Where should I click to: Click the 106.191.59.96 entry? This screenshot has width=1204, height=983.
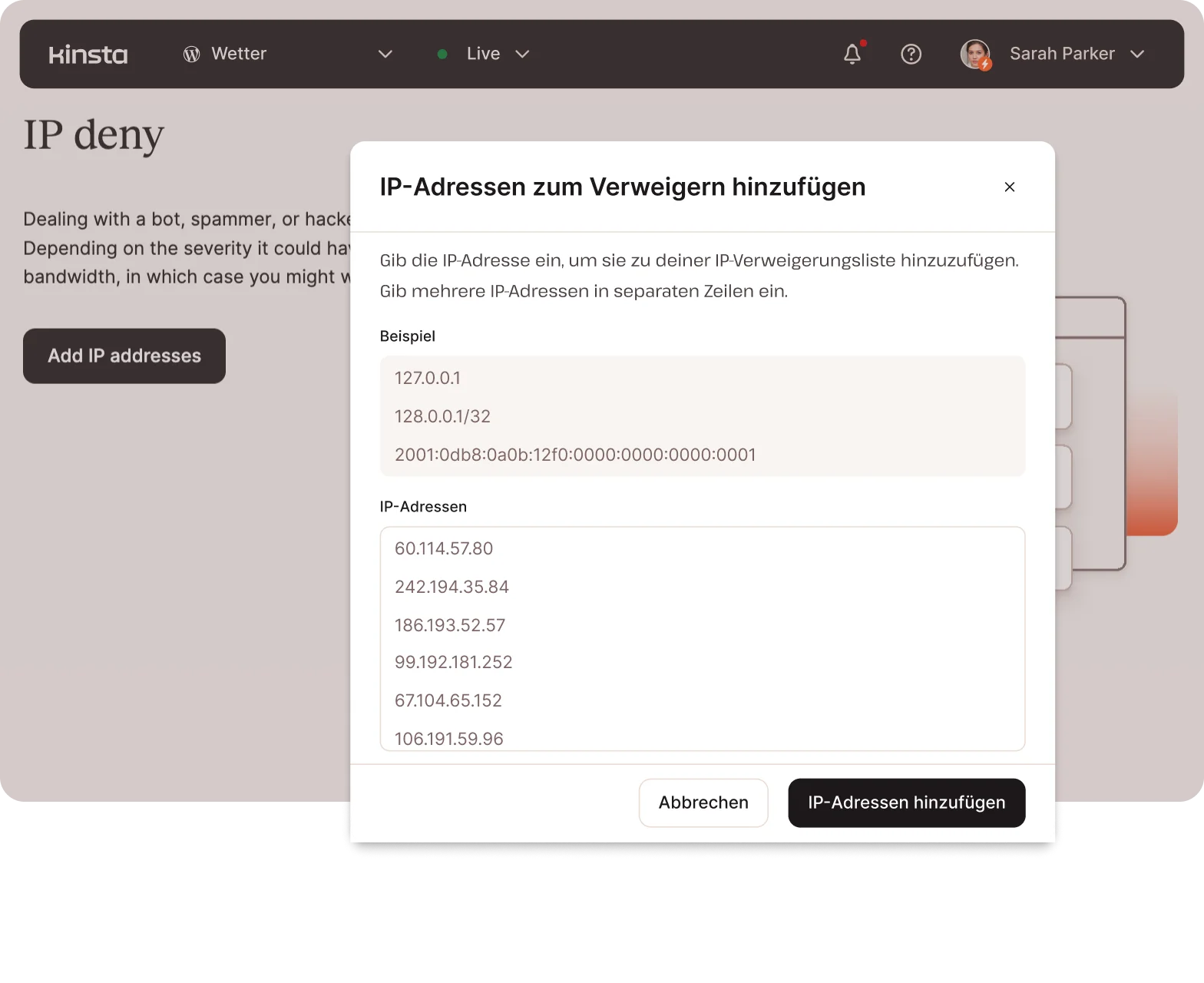[449, 738]
